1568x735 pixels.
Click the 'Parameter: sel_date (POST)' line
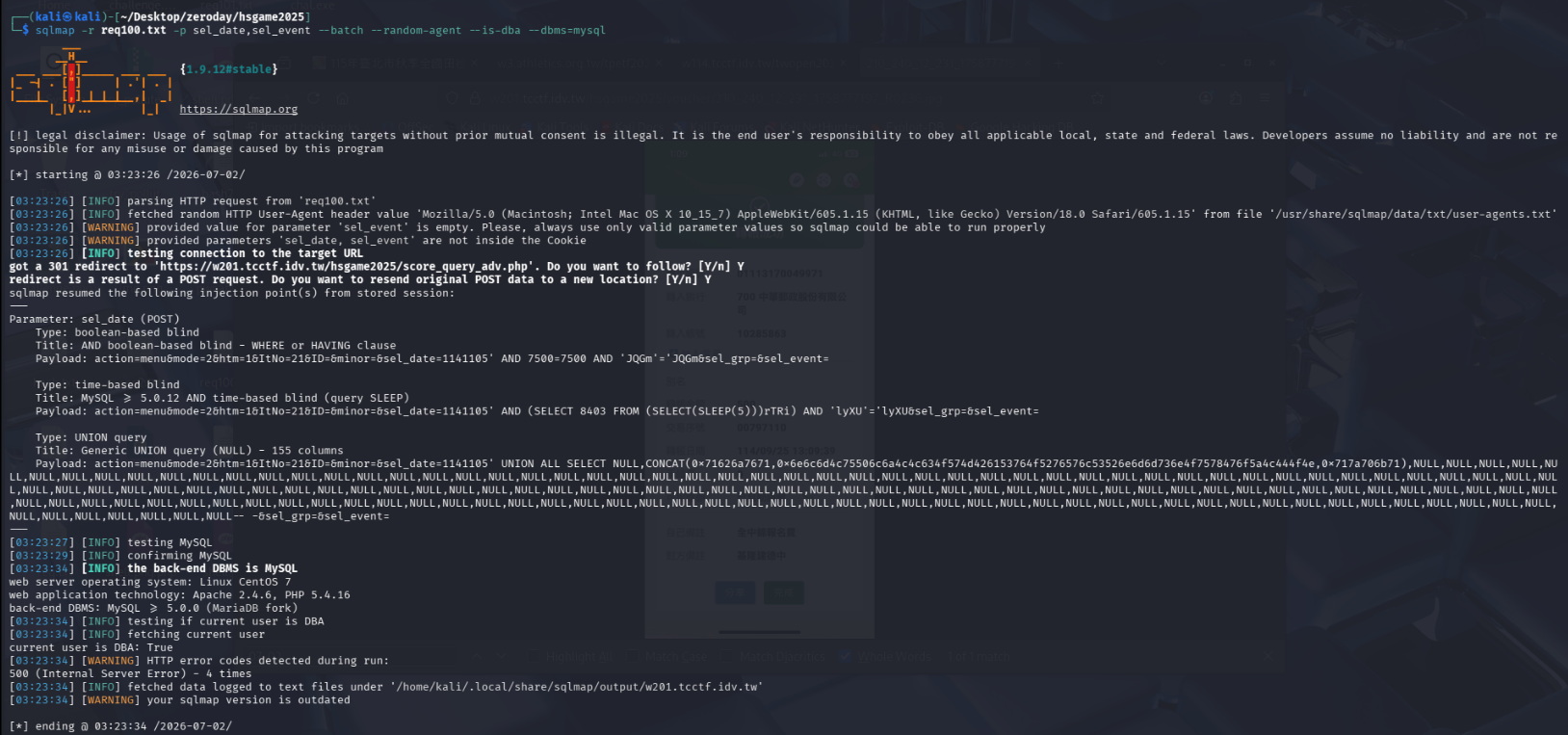[x=94, y=319]
